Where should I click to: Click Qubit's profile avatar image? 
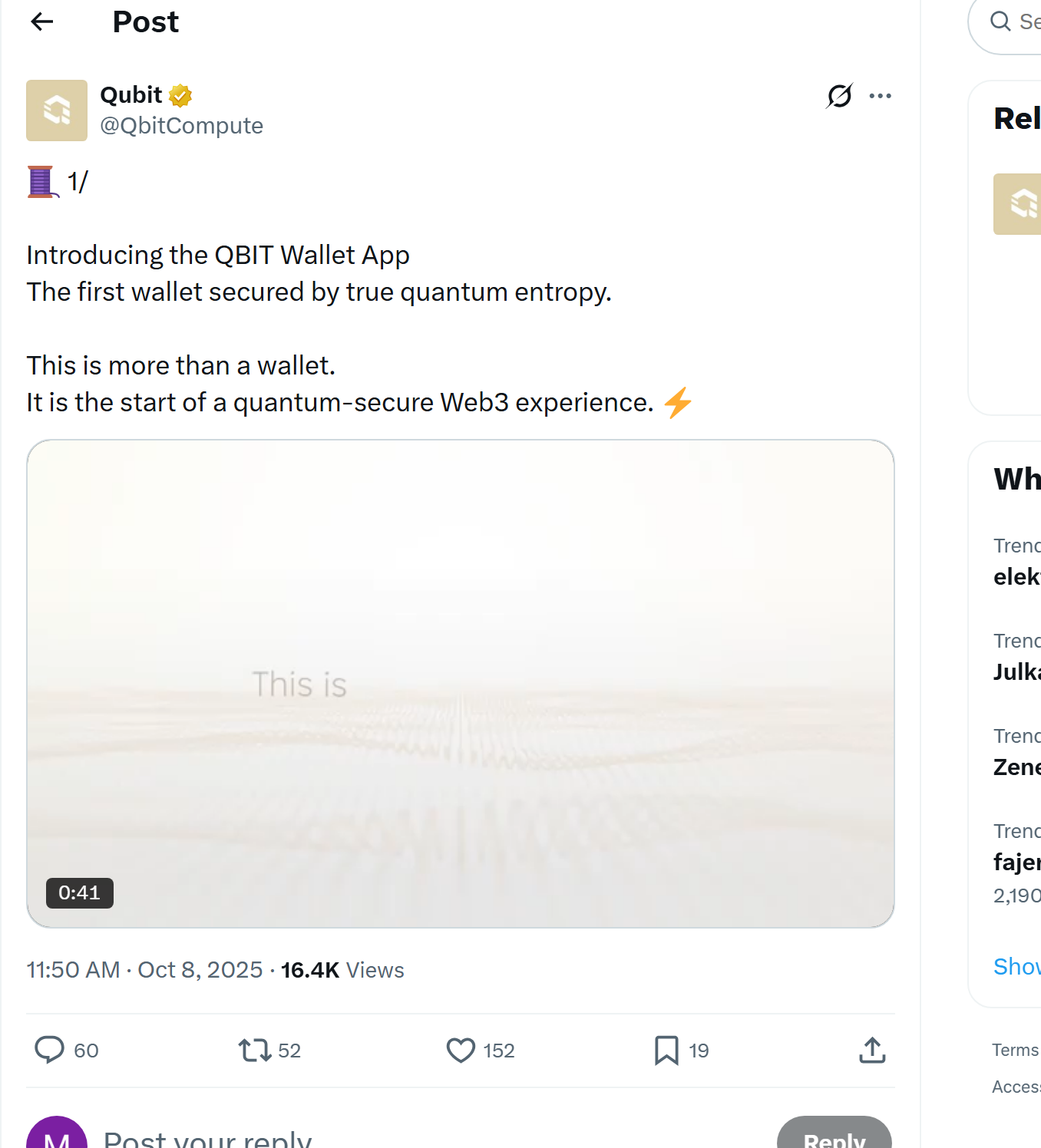(56, 111)
